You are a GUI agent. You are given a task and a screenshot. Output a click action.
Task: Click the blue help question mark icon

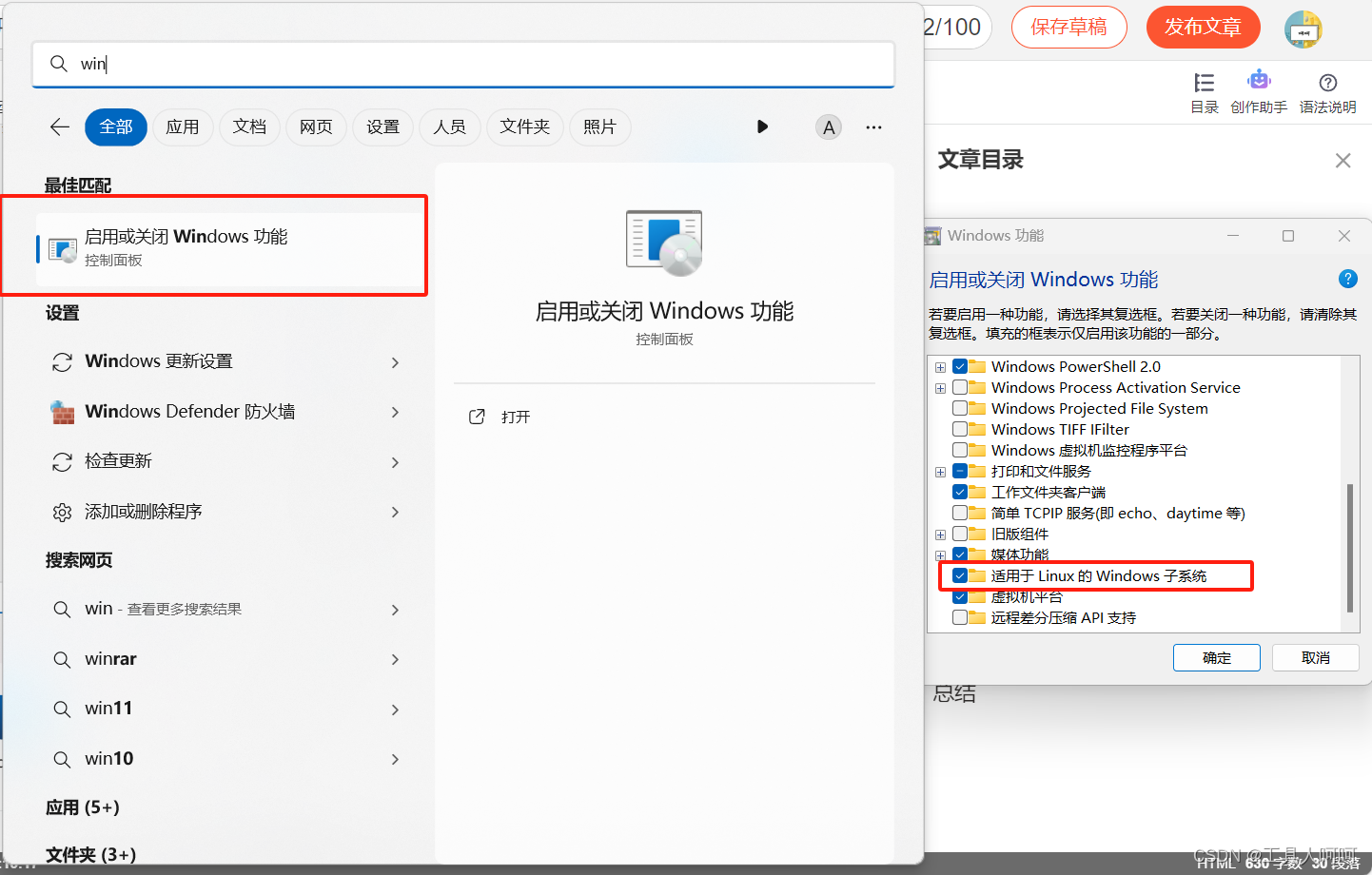1347,279
